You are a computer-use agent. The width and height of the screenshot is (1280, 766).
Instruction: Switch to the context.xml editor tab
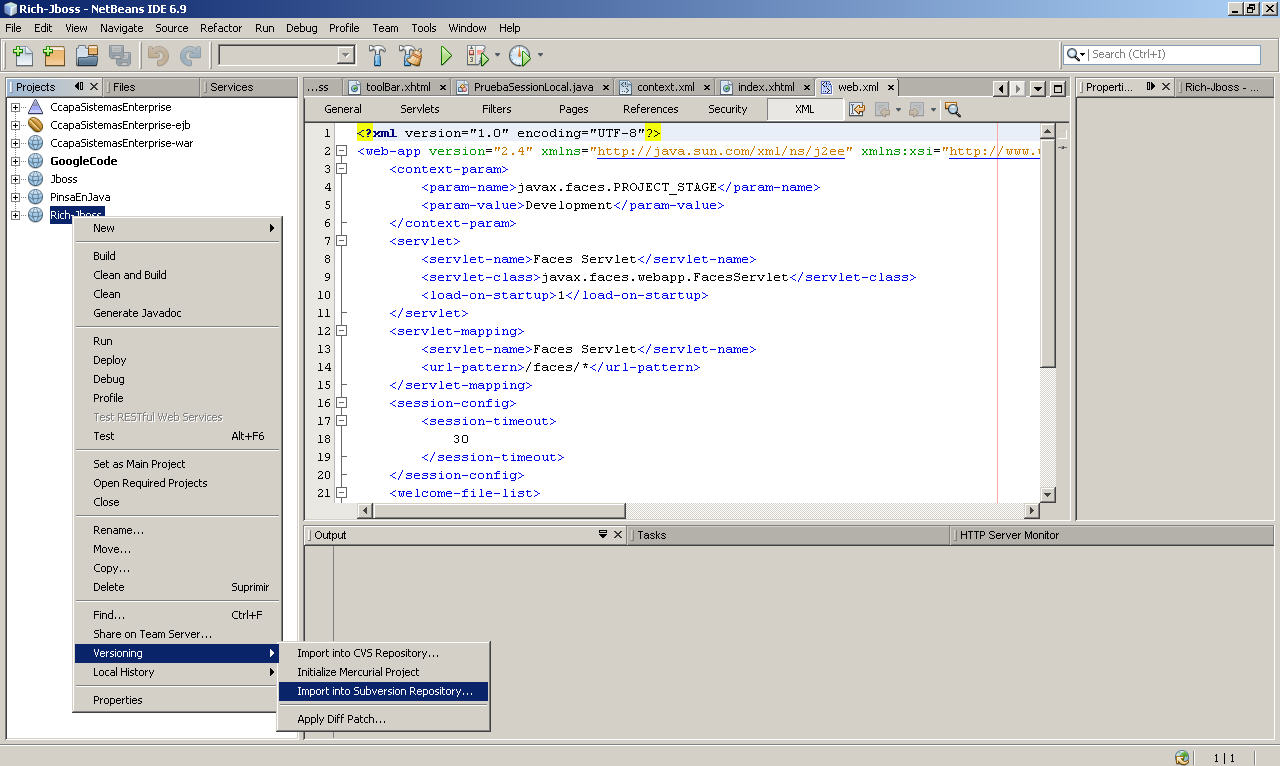tap(668, 87)
